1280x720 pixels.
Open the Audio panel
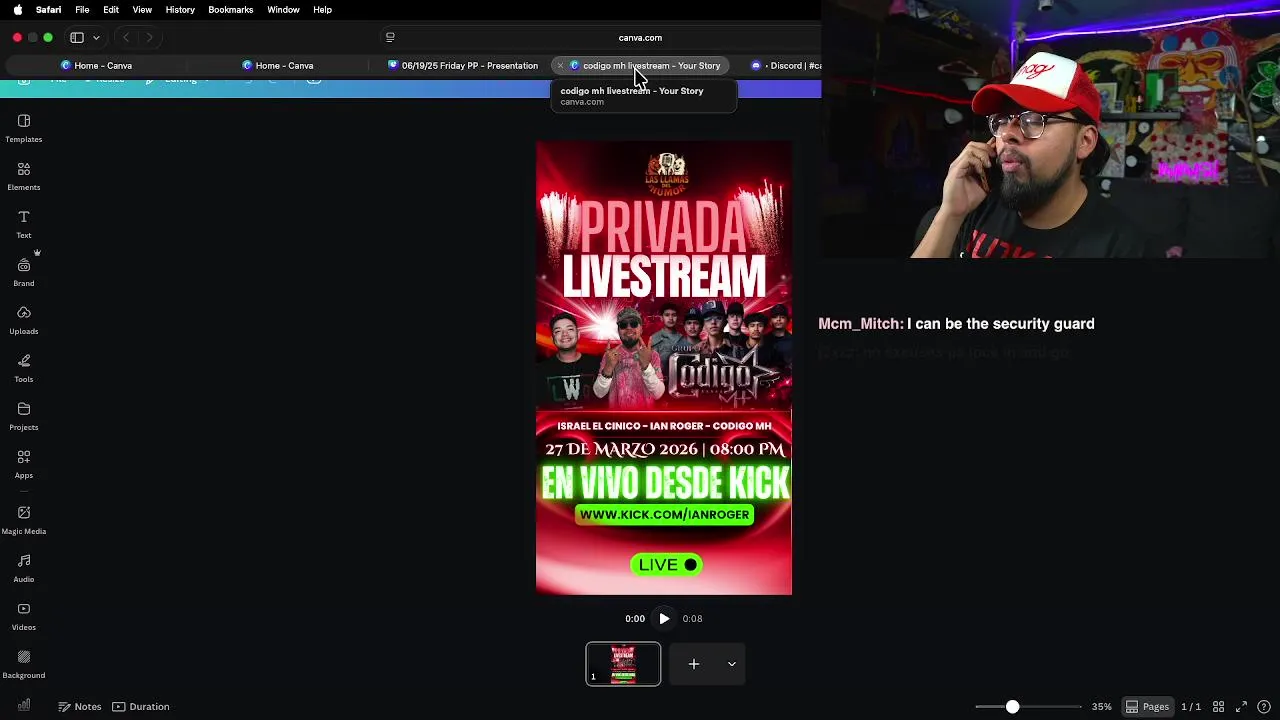pos(24,568)
